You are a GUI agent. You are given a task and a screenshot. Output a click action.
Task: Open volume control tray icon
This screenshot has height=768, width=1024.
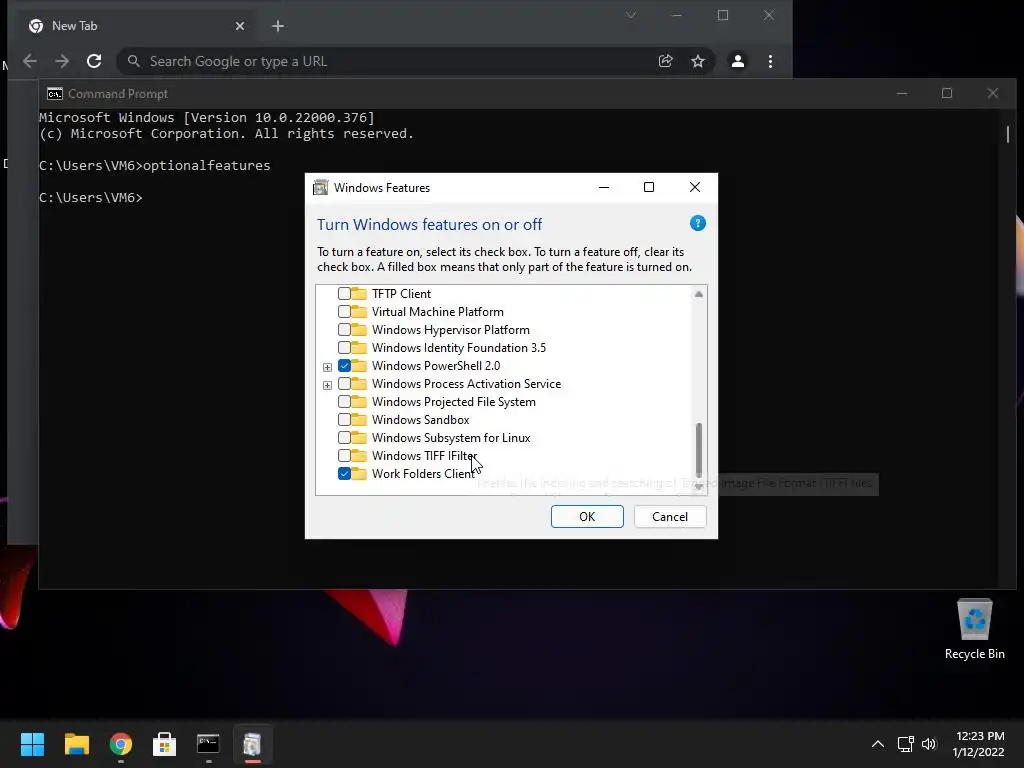pyautogui.click(x=929, y=744)
